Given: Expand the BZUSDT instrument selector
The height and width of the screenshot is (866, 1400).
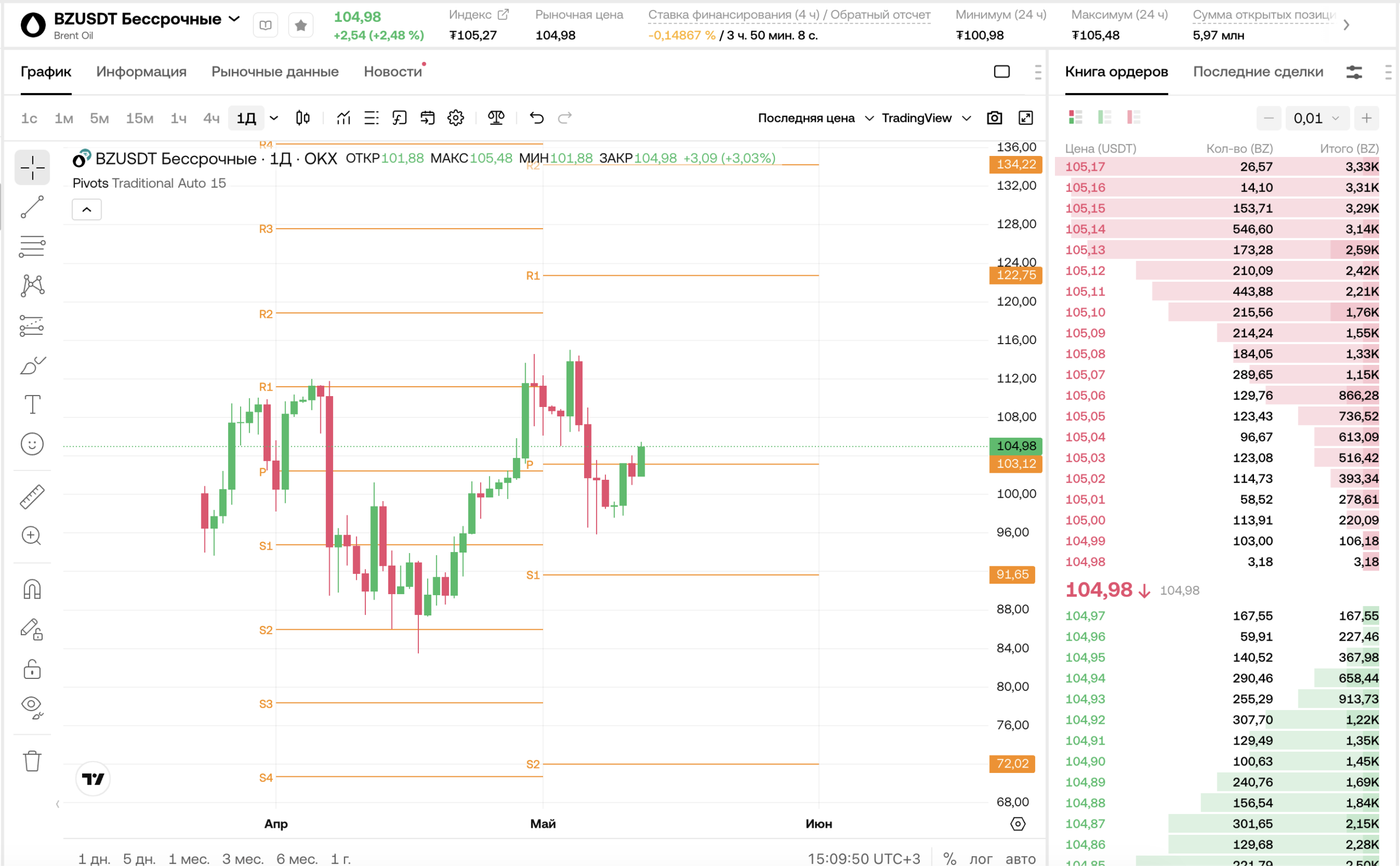Looking at the screenshot, I should [x=234, y=19].
